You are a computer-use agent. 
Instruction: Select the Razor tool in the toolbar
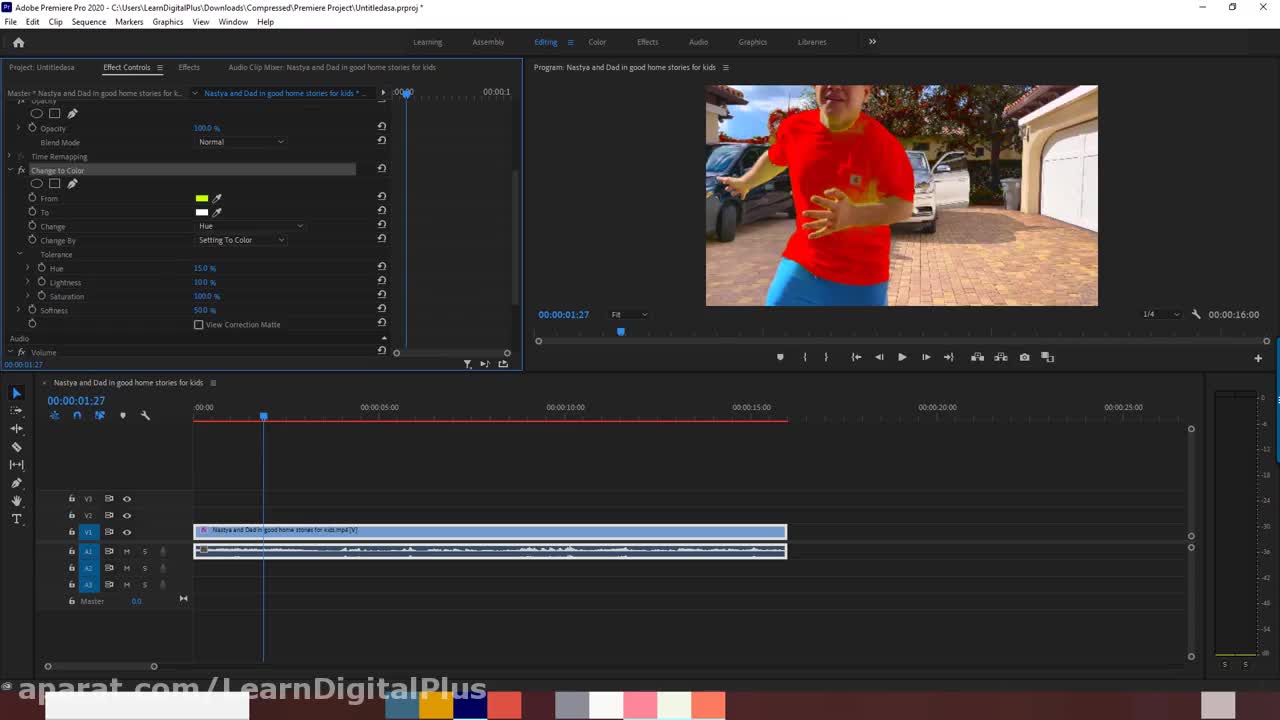click(16, 447)
